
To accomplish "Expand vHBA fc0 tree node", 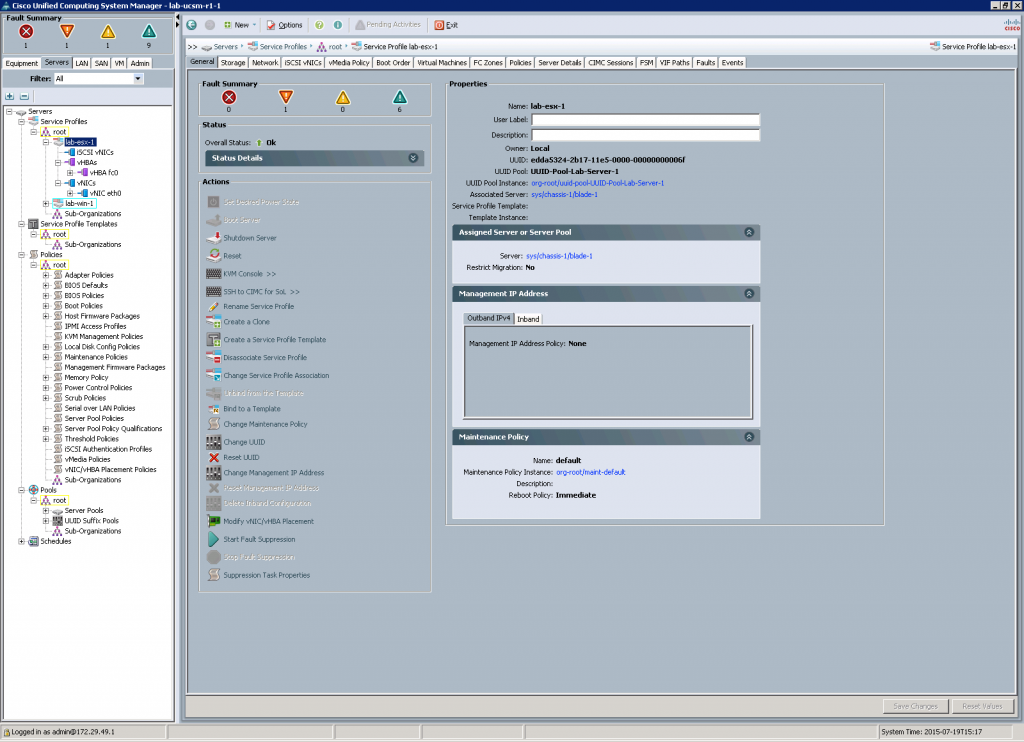I will point(70,173).
